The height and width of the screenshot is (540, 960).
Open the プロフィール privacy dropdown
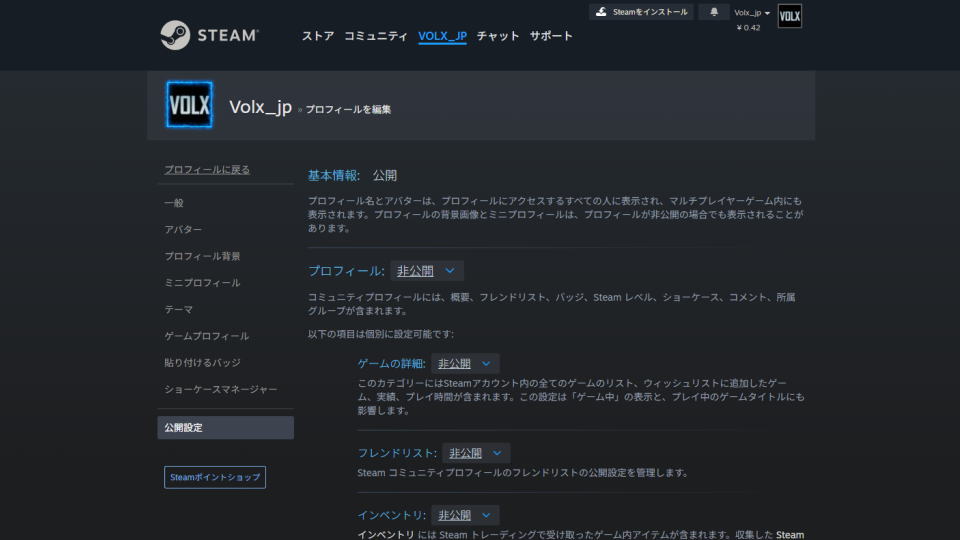(427, 271)
